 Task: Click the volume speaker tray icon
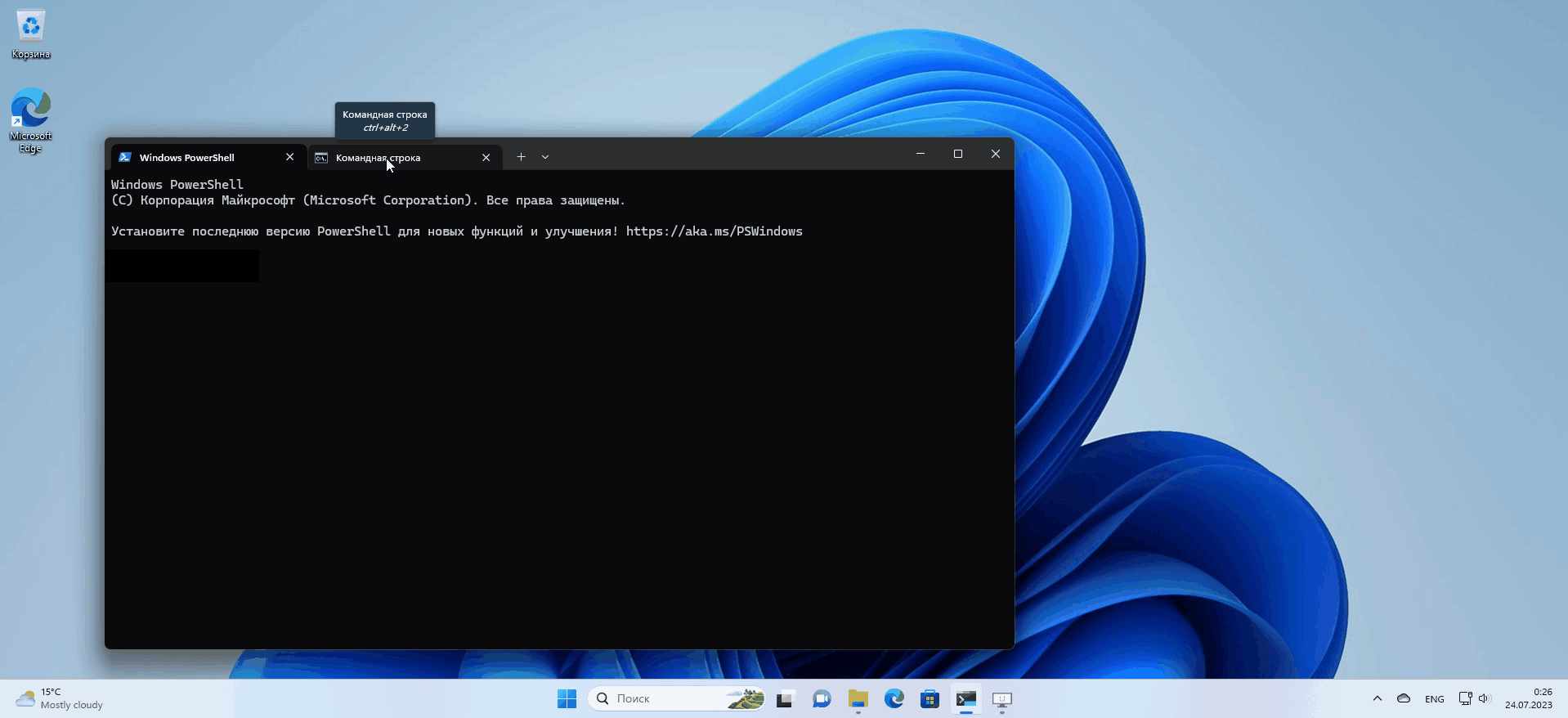click(1485, 698)
